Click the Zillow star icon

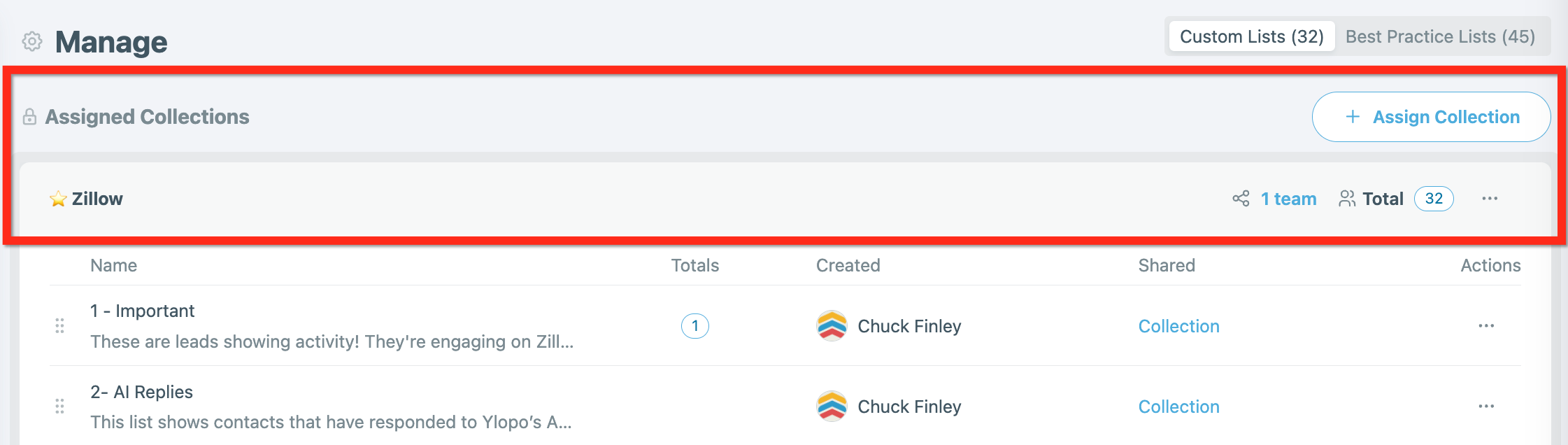coord(58,199)
